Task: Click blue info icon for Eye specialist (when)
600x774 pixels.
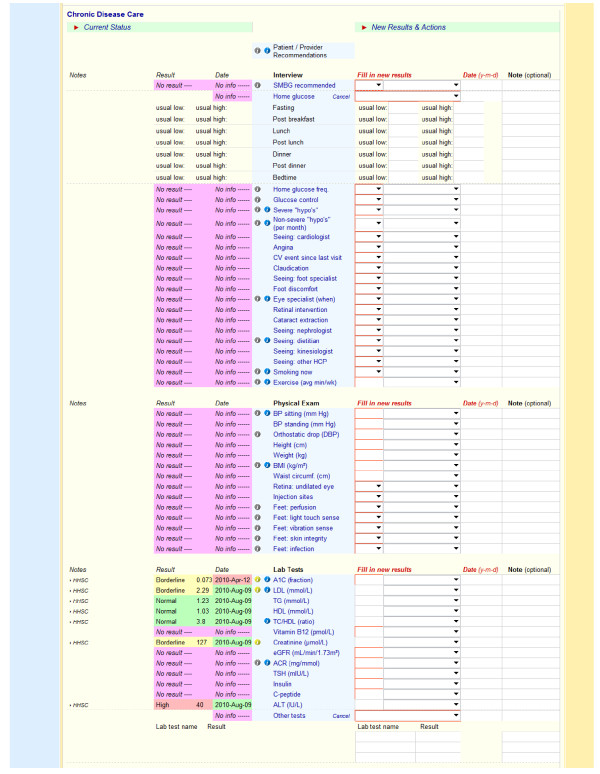Action: 267,299
